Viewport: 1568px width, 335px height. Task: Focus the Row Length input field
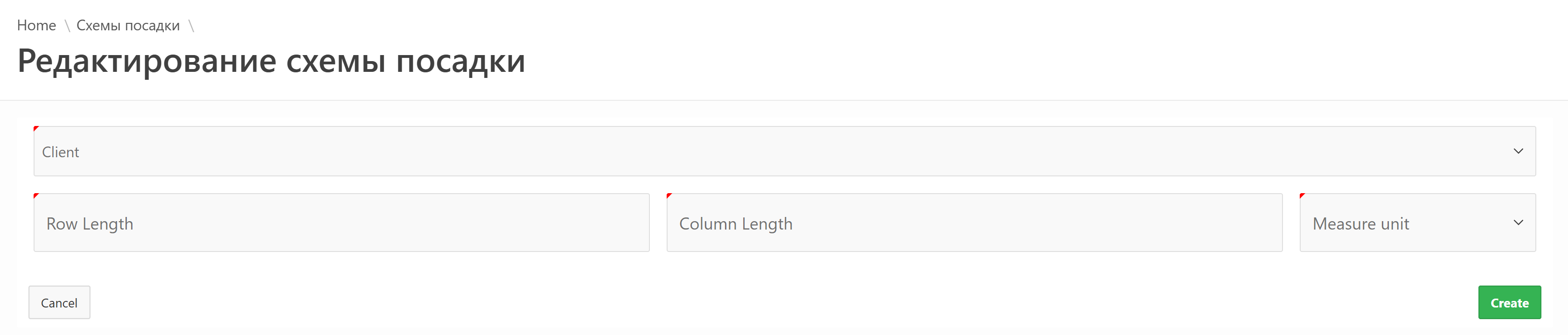point(341,223)
